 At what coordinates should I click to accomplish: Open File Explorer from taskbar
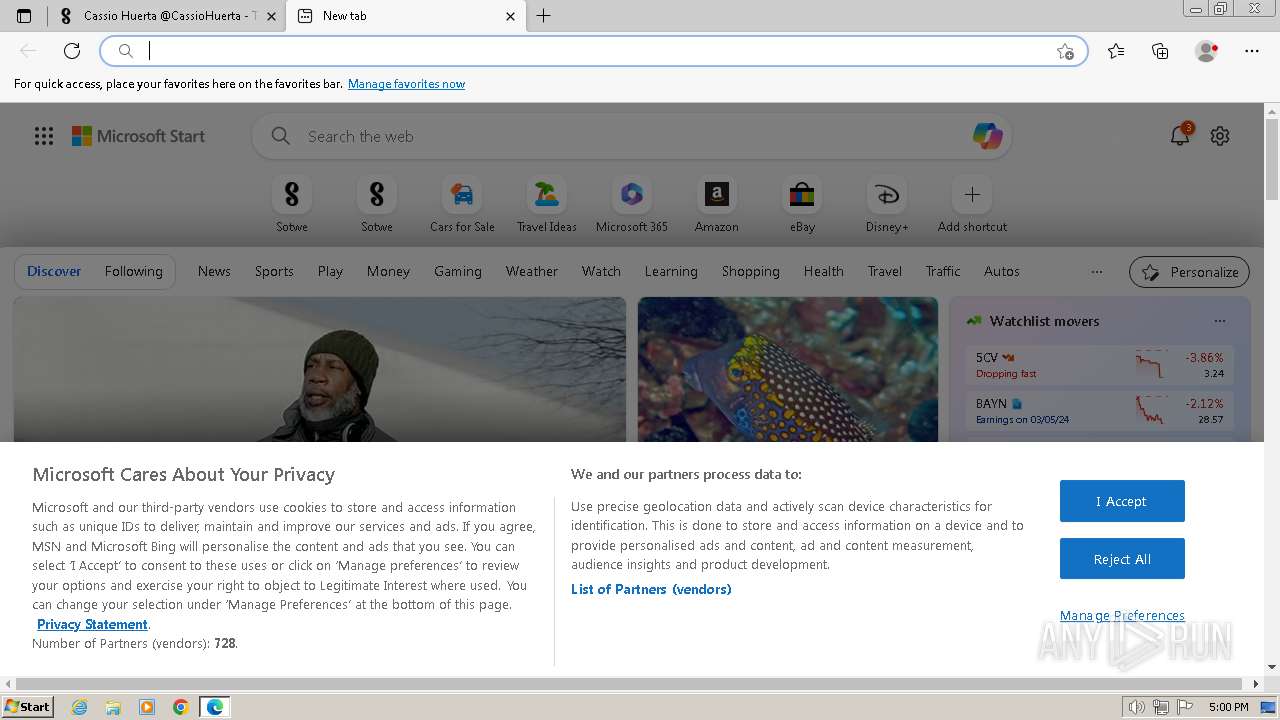pos(113,707)
